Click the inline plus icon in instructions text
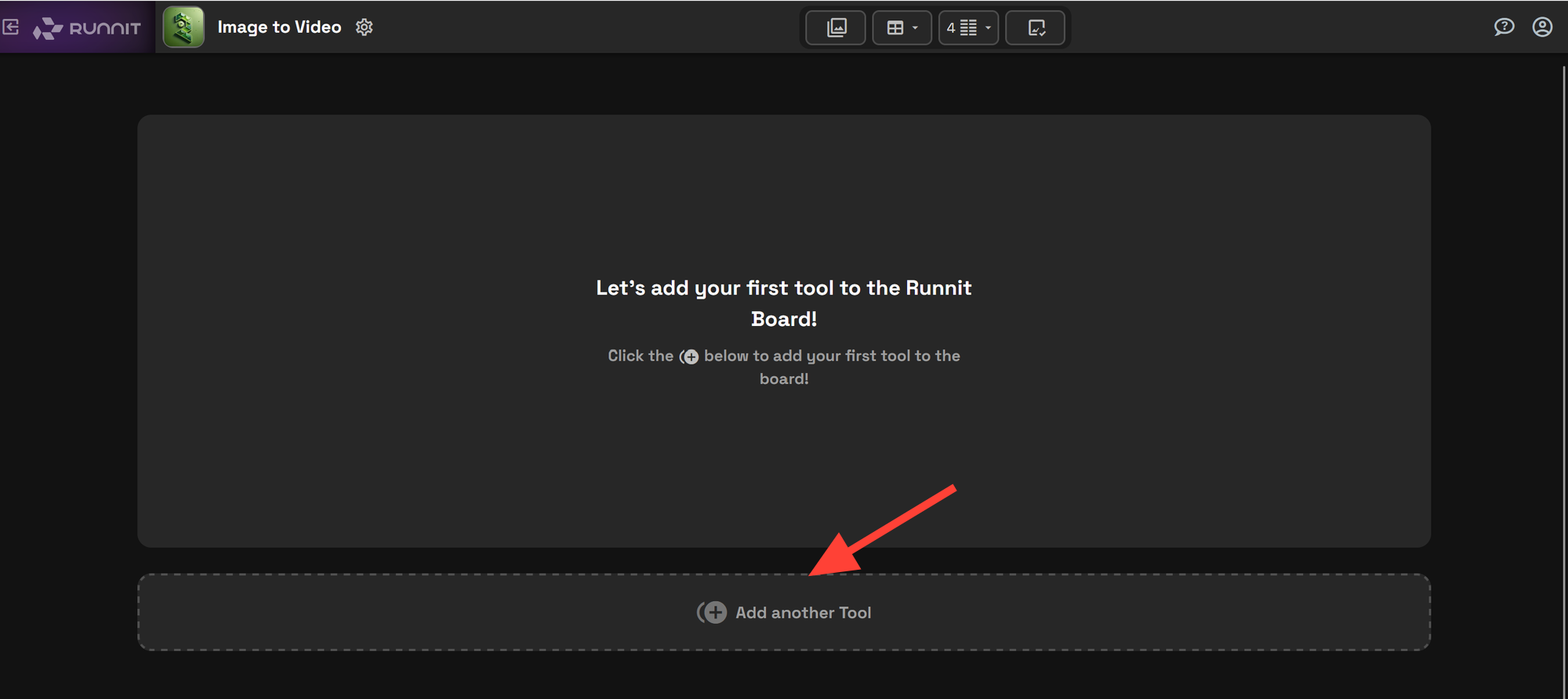1568x699 pixels. (689, 357)
